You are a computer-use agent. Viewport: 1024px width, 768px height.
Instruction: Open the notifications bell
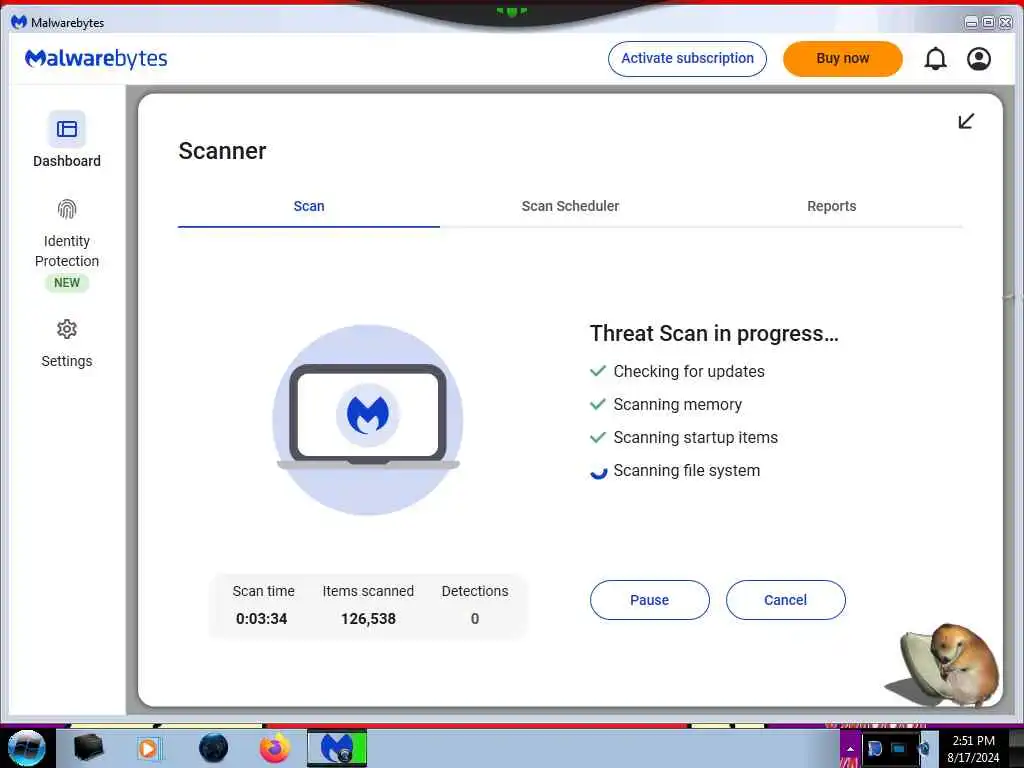pyautogui.click(x=935, y=59)
